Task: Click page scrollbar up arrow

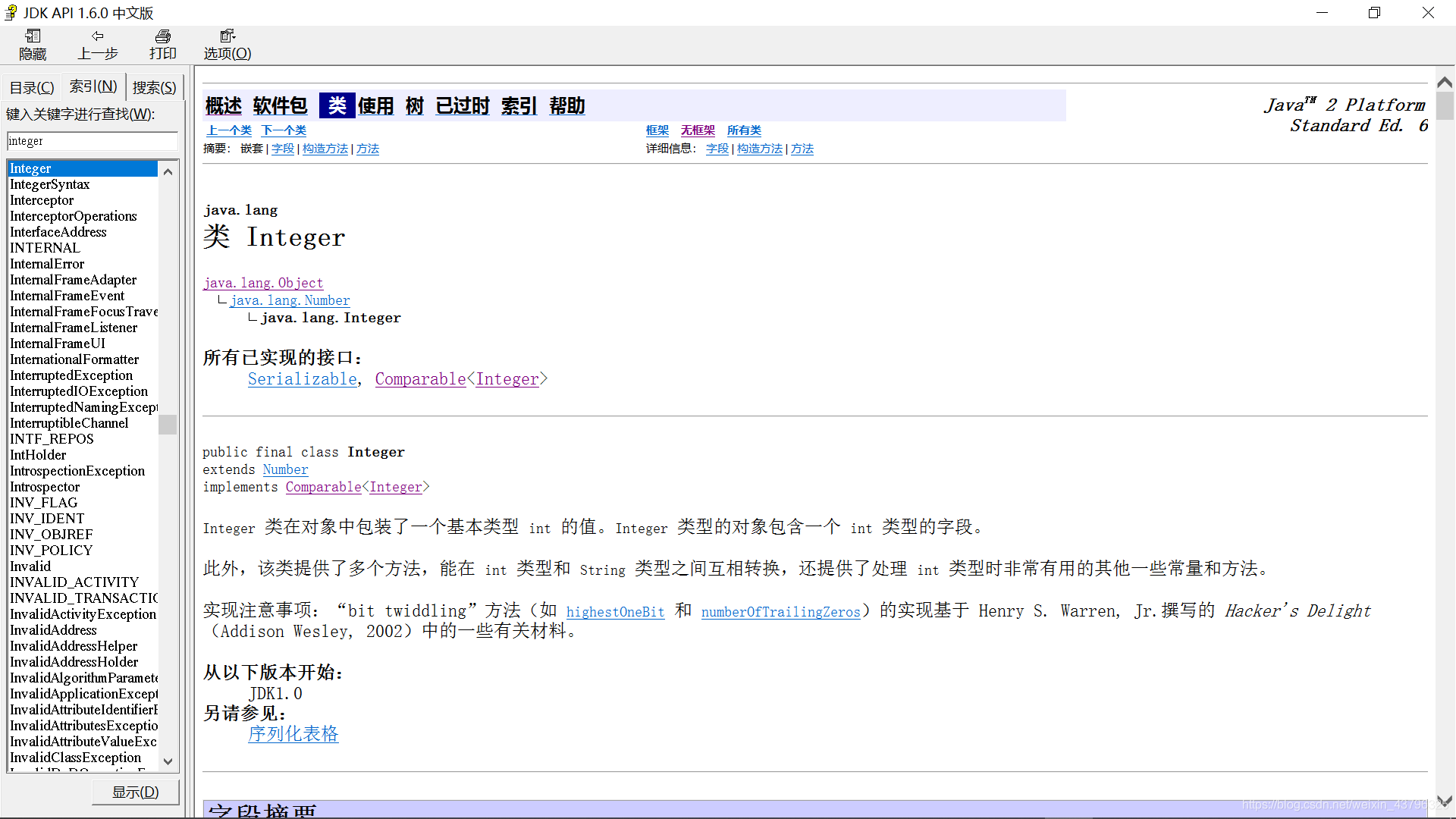Action: point(1445,83)
